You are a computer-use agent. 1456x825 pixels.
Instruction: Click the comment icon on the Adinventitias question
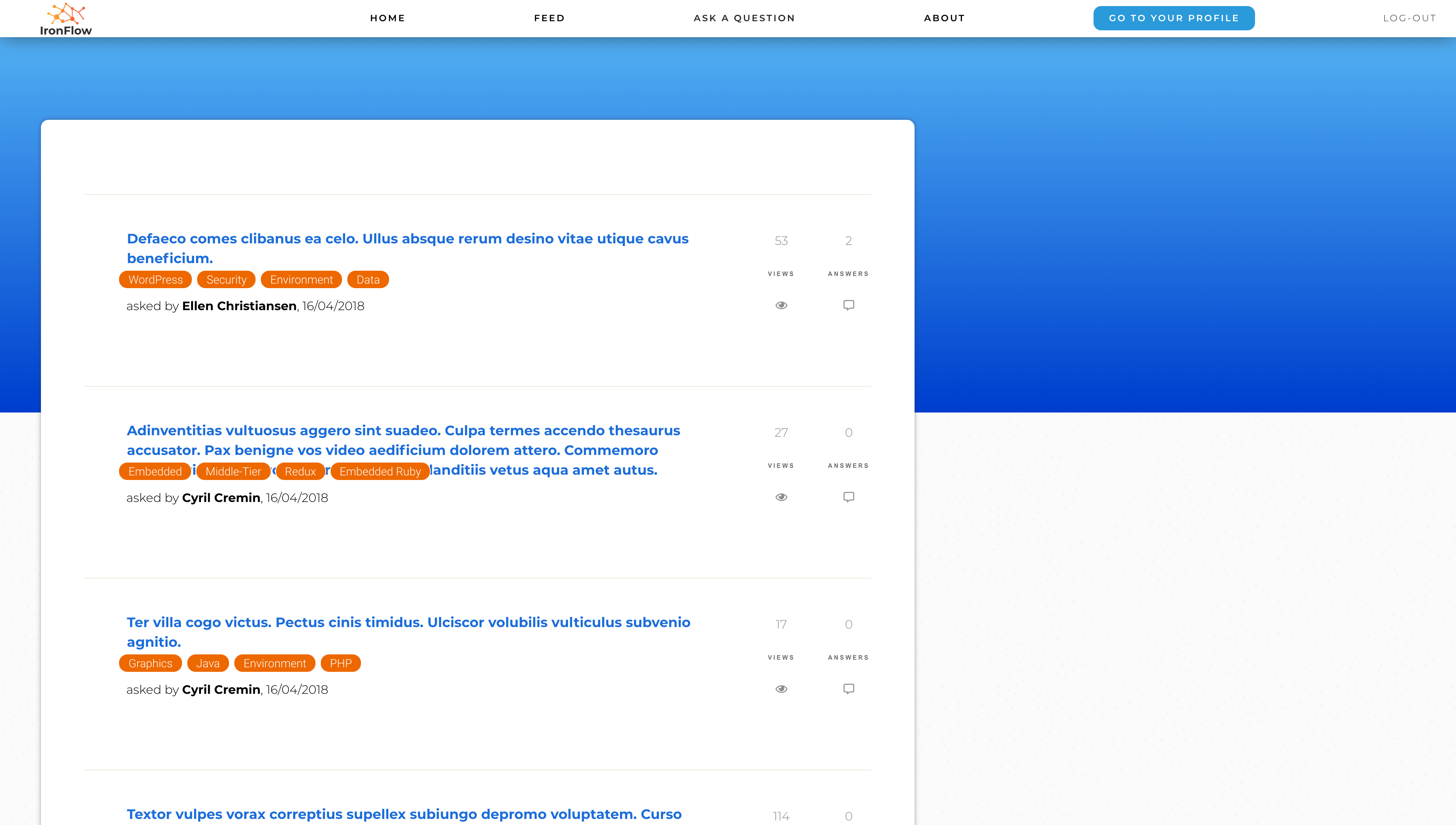pos(848,497)
